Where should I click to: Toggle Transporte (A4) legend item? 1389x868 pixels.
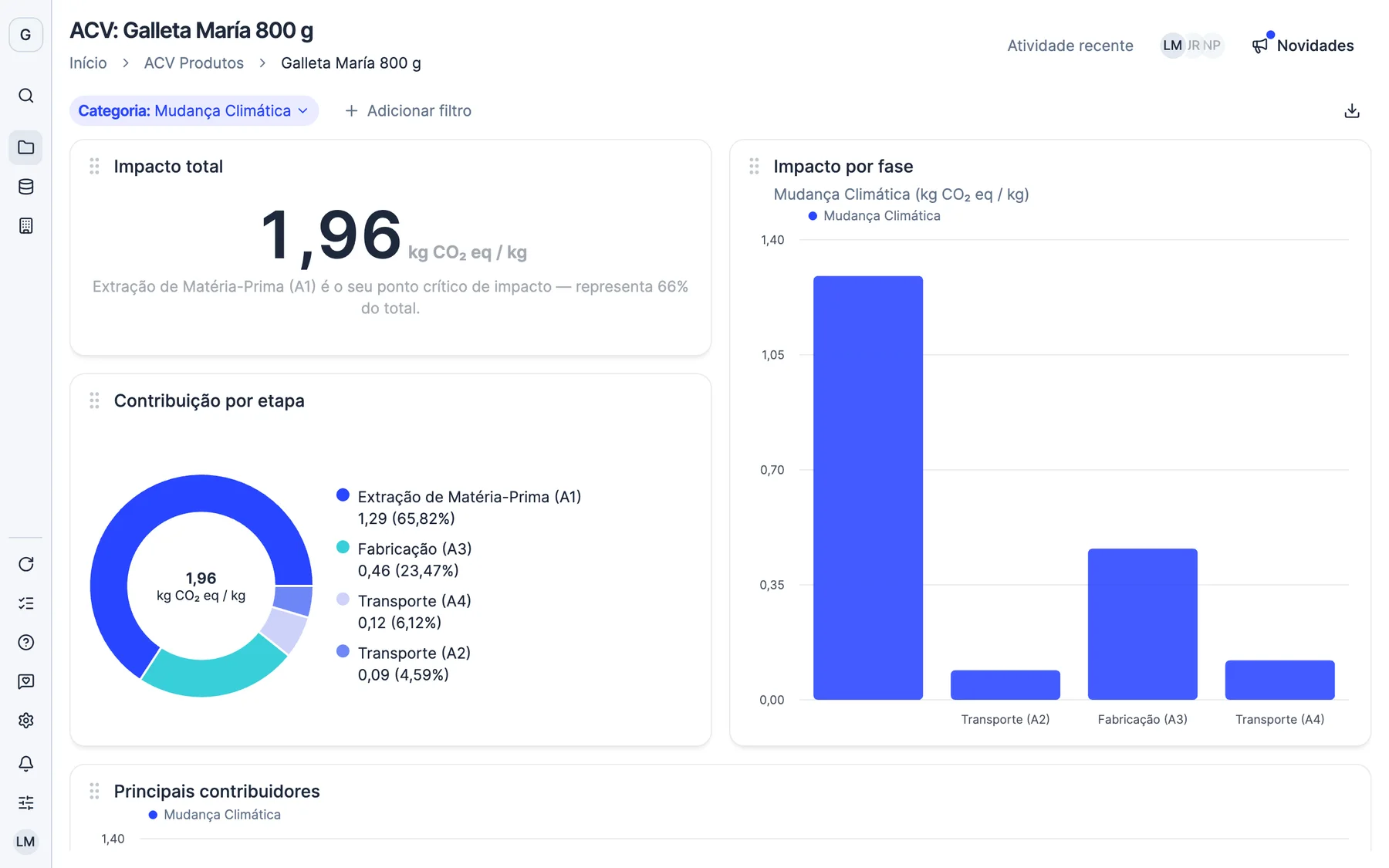click(x=404, y=612)
